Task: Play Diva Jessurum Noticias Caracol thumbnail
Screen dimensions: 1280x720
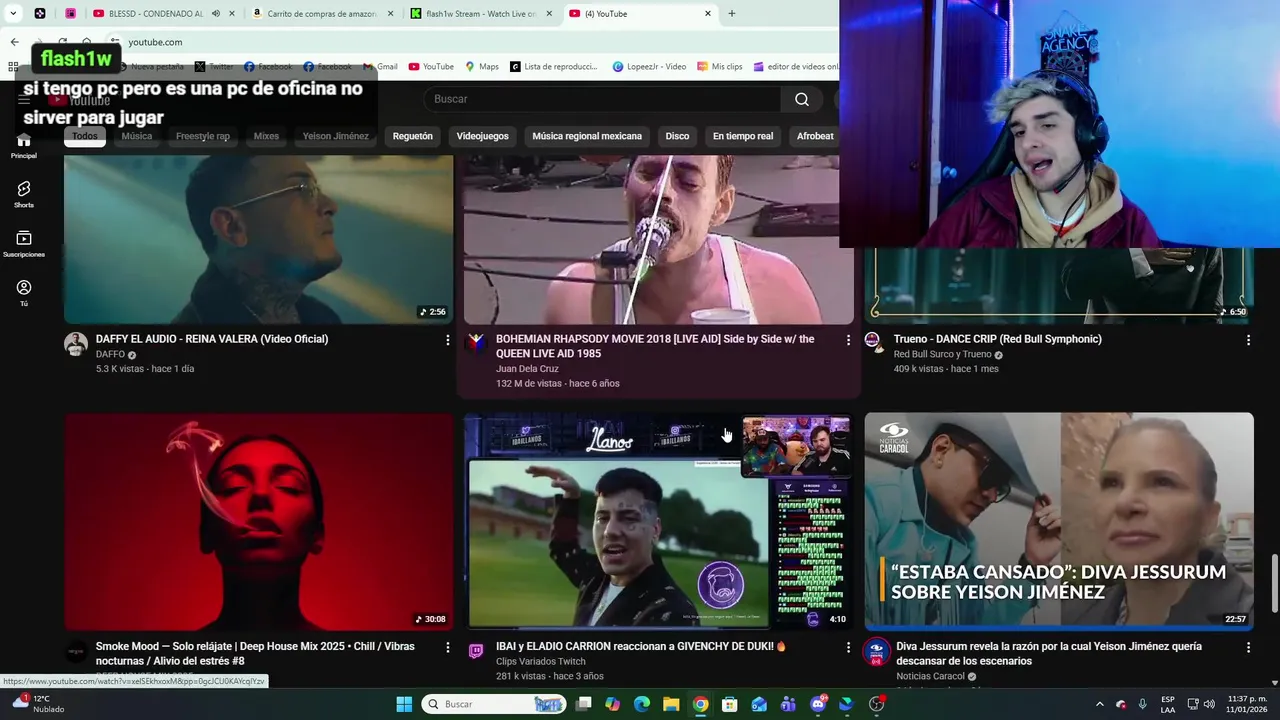Action: (x=1059, y=522)
